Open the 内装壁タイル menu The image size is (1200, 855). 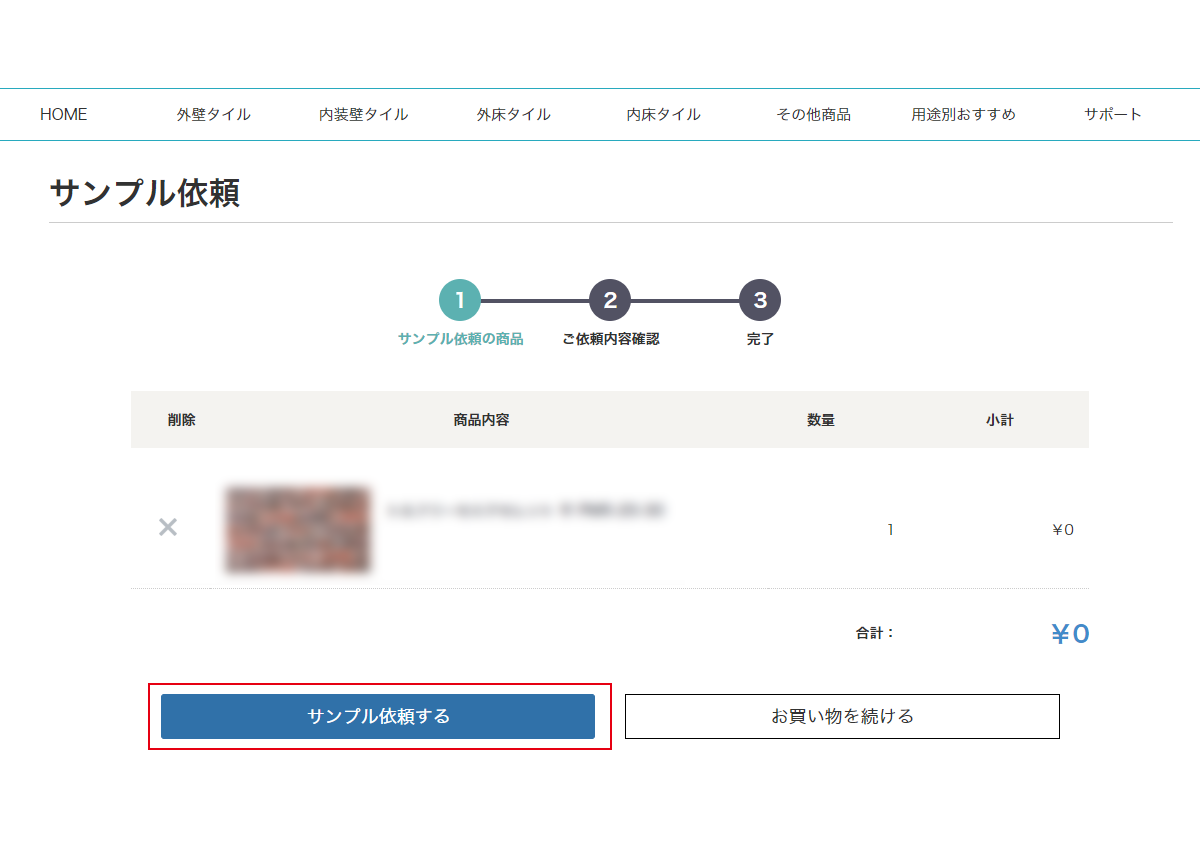click(x=364, y=114)
